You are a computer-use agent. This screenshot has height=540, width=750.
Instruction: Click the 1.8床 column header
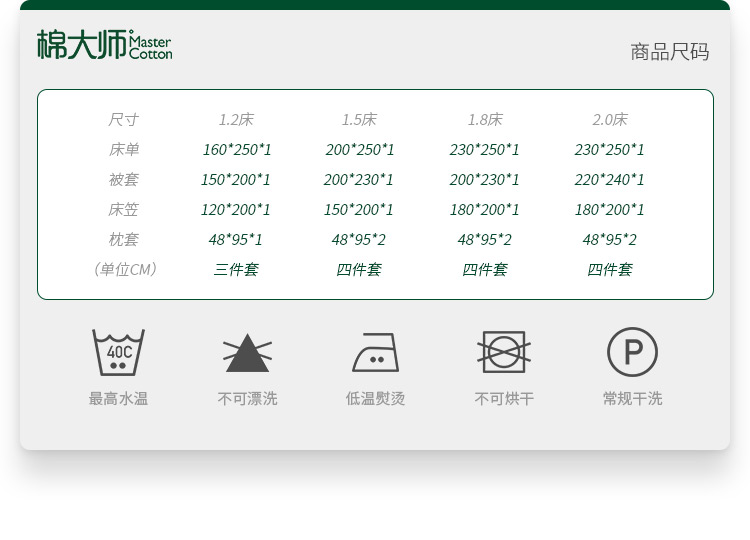485,120
